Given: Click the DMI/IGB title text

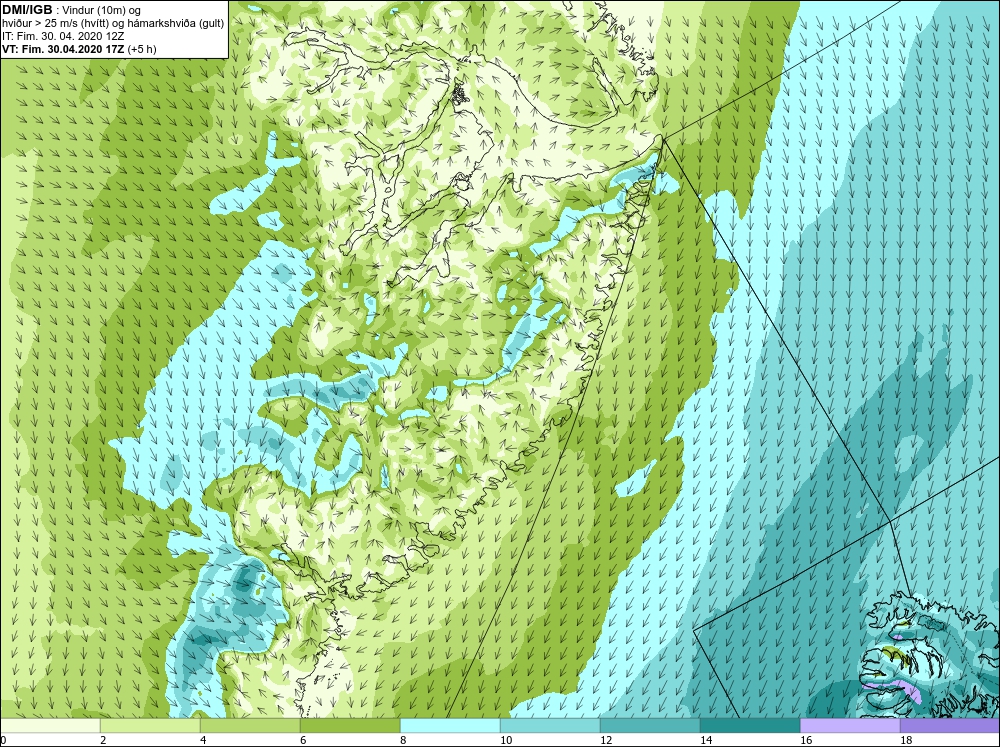Looking at the screenshot, I should coord(27,10).
